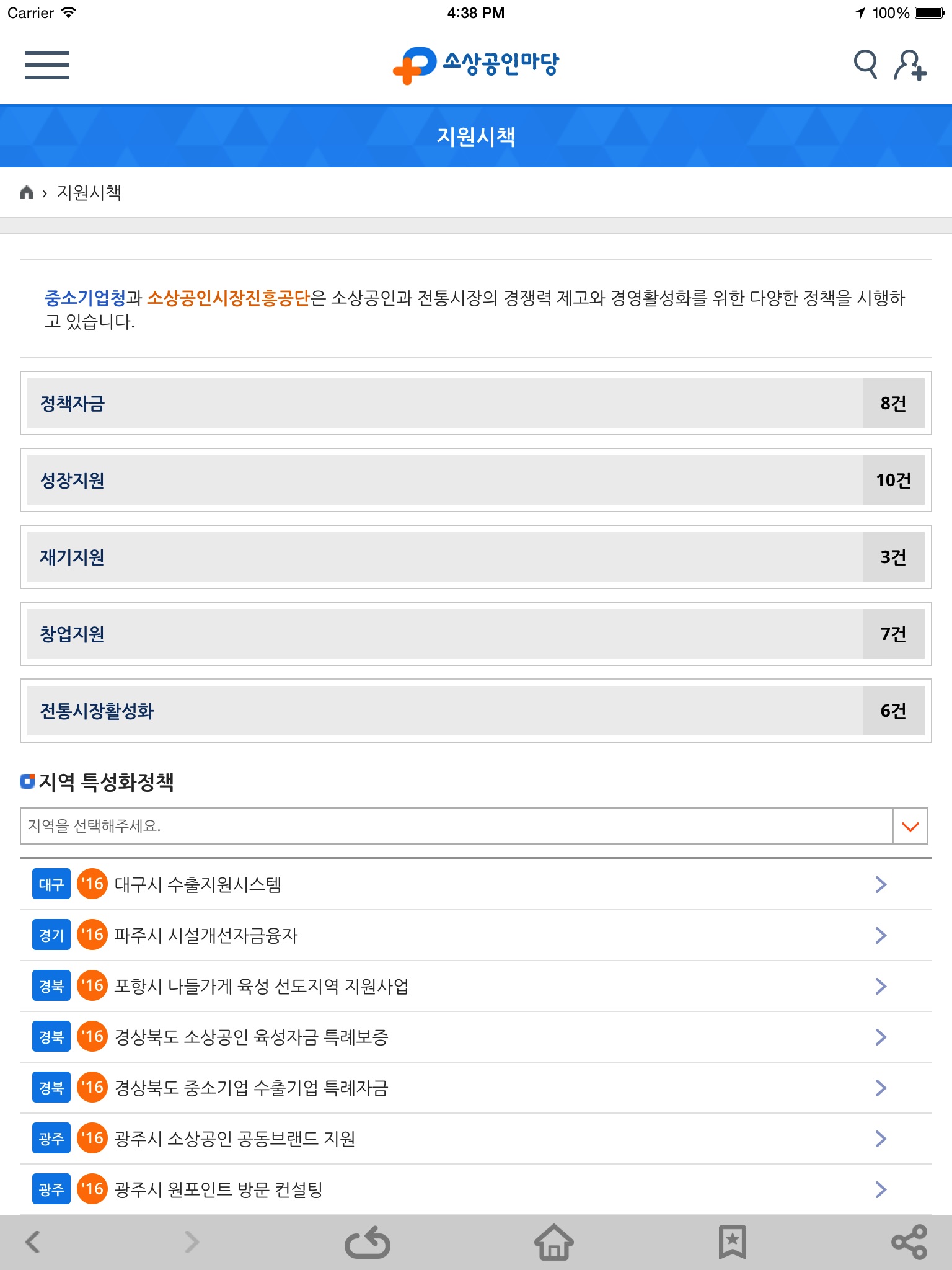
Task: Tap the 소상공인시장진흥공단 highlighted text
Action: click(228, 298)
